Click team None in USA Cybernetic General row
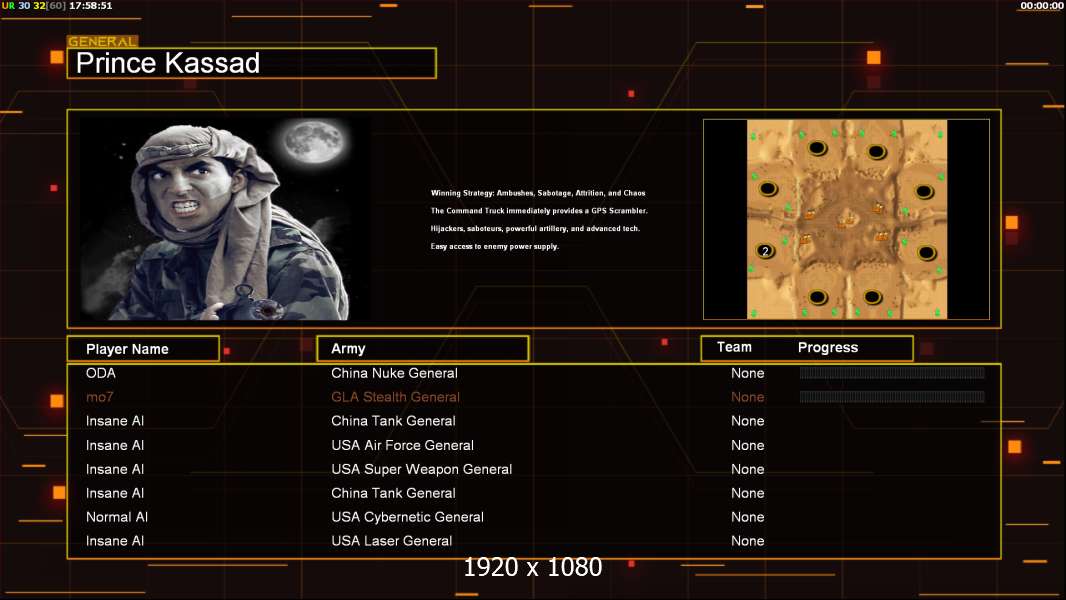This screenshot has height=600, width=1066. coord(747,517)
